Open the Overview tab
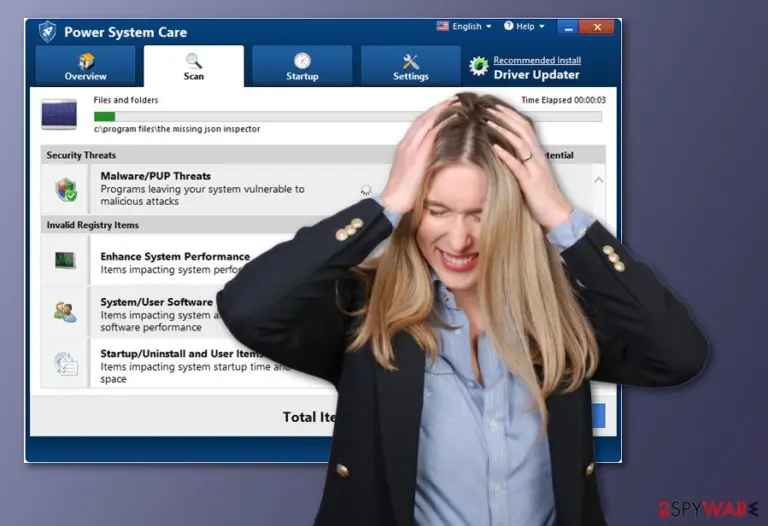768x526 pixels. 85,66
